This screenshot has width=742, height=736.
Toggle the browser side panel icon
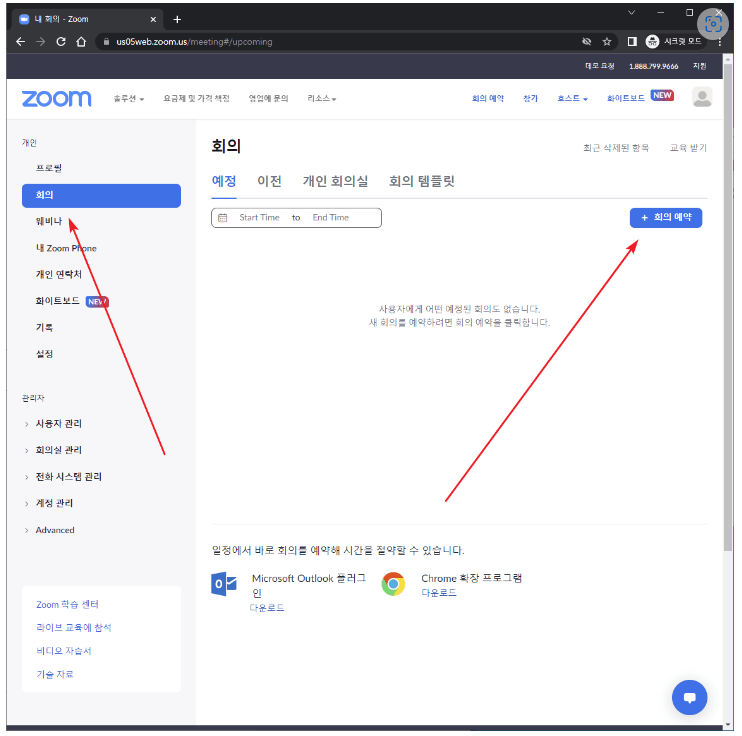click(x=632, y=42)
